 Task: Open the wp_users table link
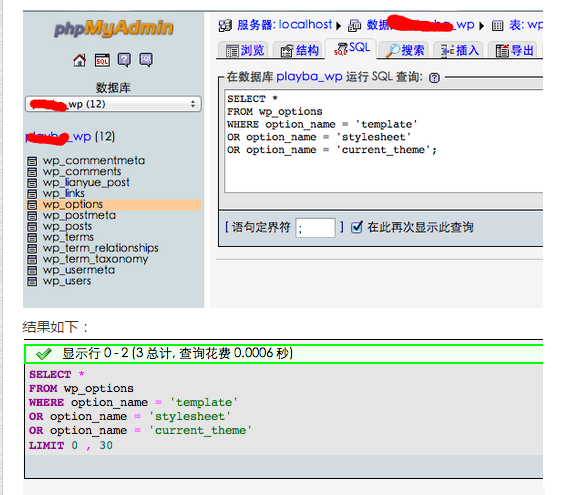(67, 281)
